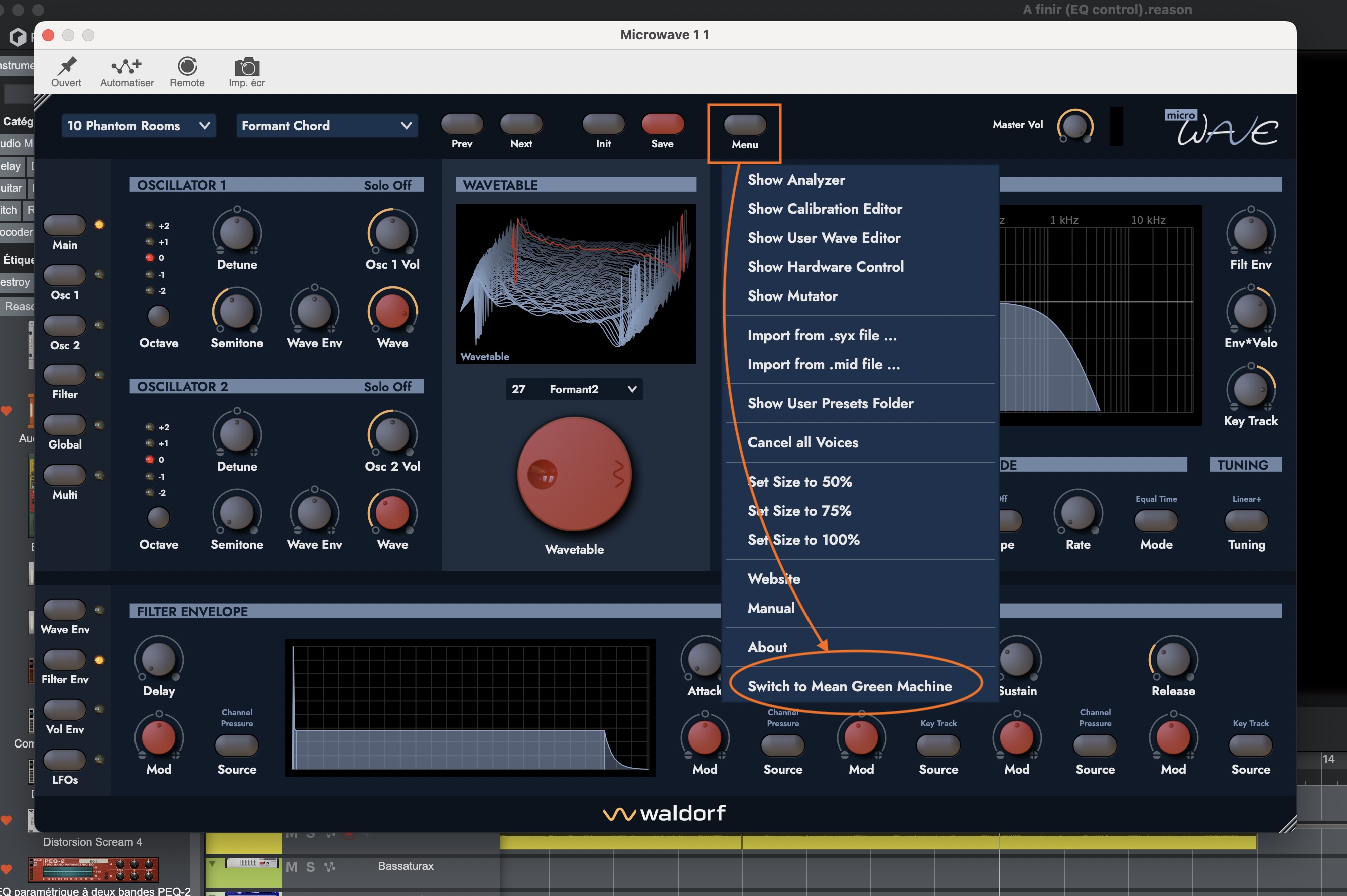Click the Remote toolbar icon
This screenshot has width=1347, height=896.
click(x=187, y=66)
